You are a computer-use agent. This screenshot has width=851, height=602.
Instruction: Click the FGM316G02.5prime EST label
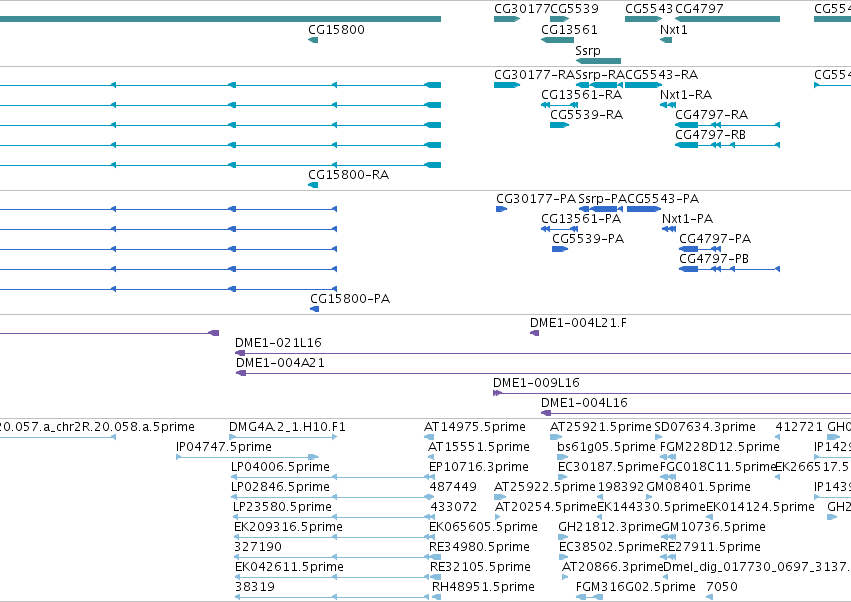[x=636, y=587]
